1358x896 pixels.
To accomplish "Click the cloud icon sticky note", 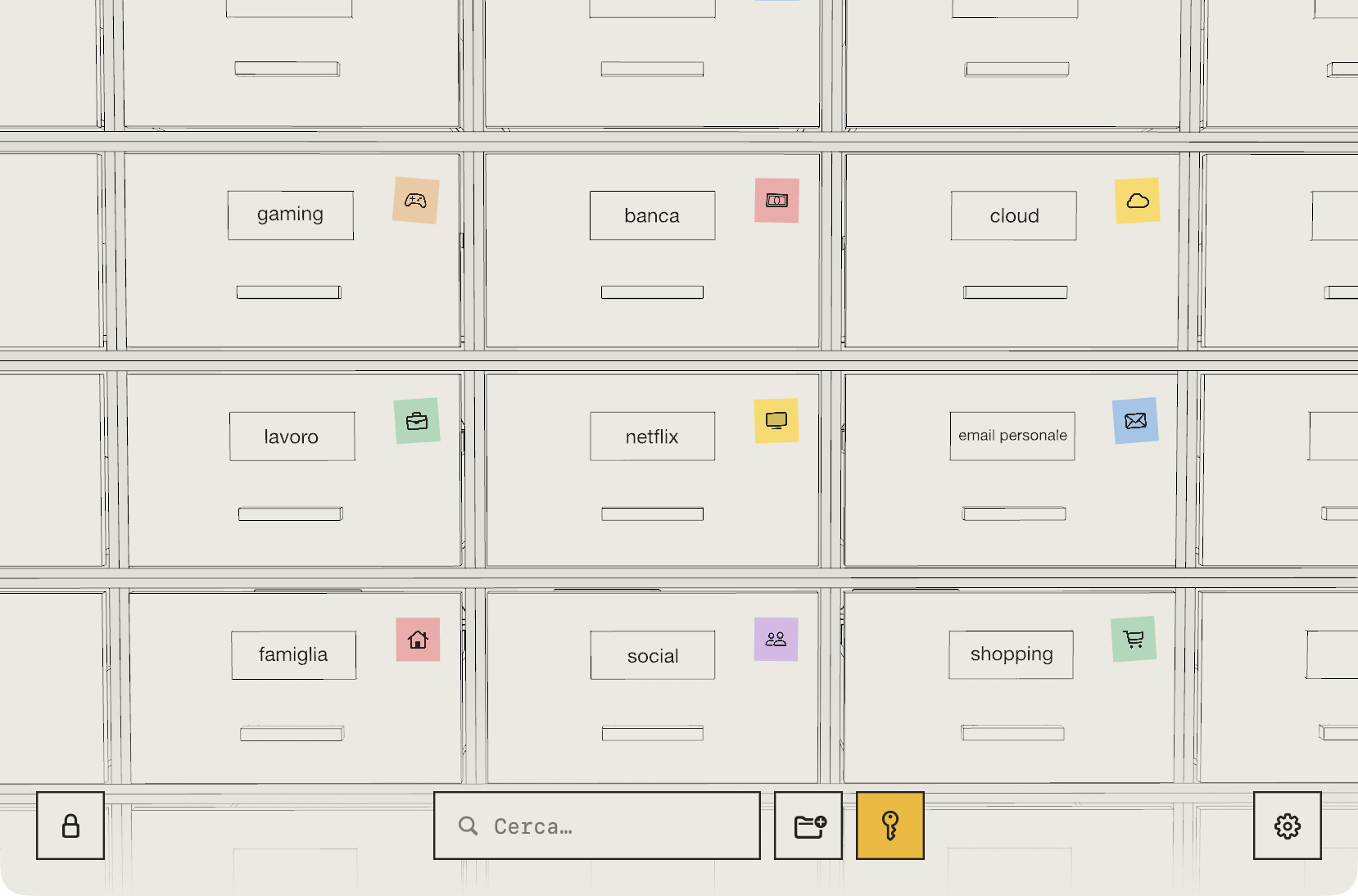I will (x=1138, y=201).
